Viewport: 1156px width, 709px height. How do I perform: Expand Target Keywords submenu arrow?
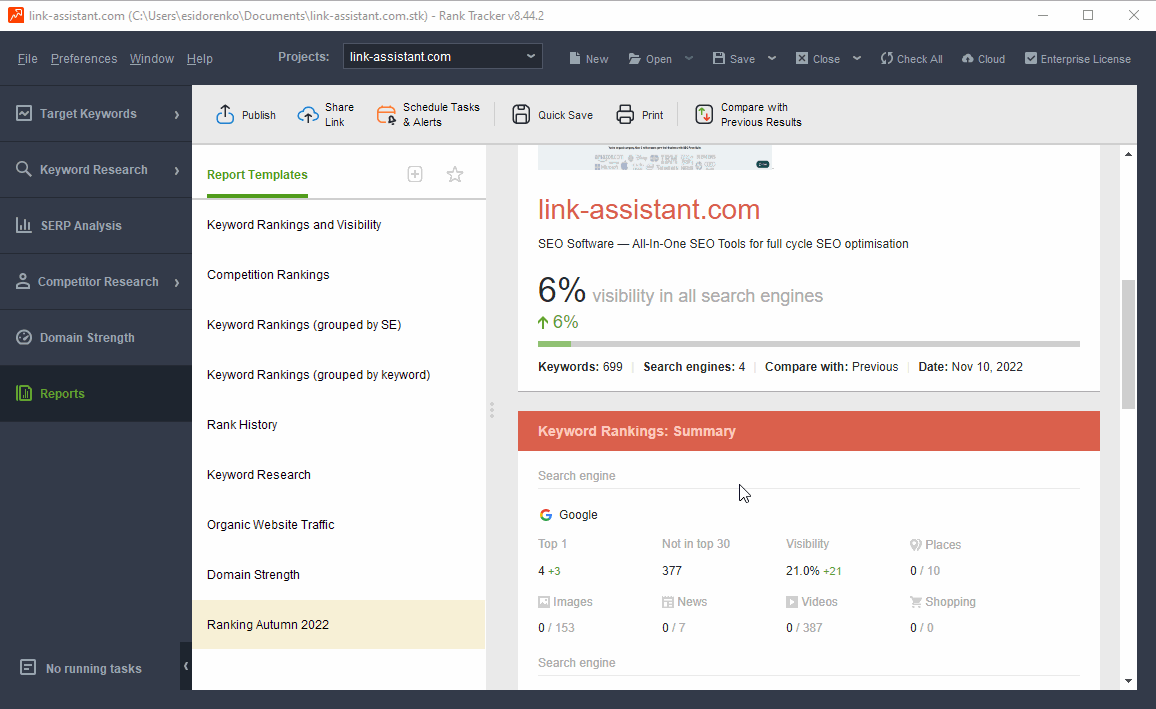[177, 114]
